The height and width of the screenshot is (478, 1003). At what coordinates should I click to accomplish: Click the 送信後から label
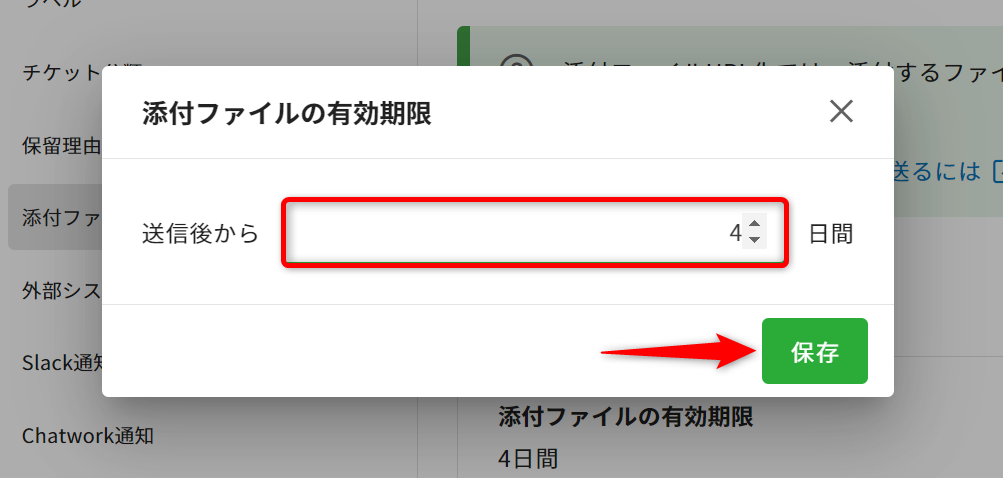pos(200,234)
